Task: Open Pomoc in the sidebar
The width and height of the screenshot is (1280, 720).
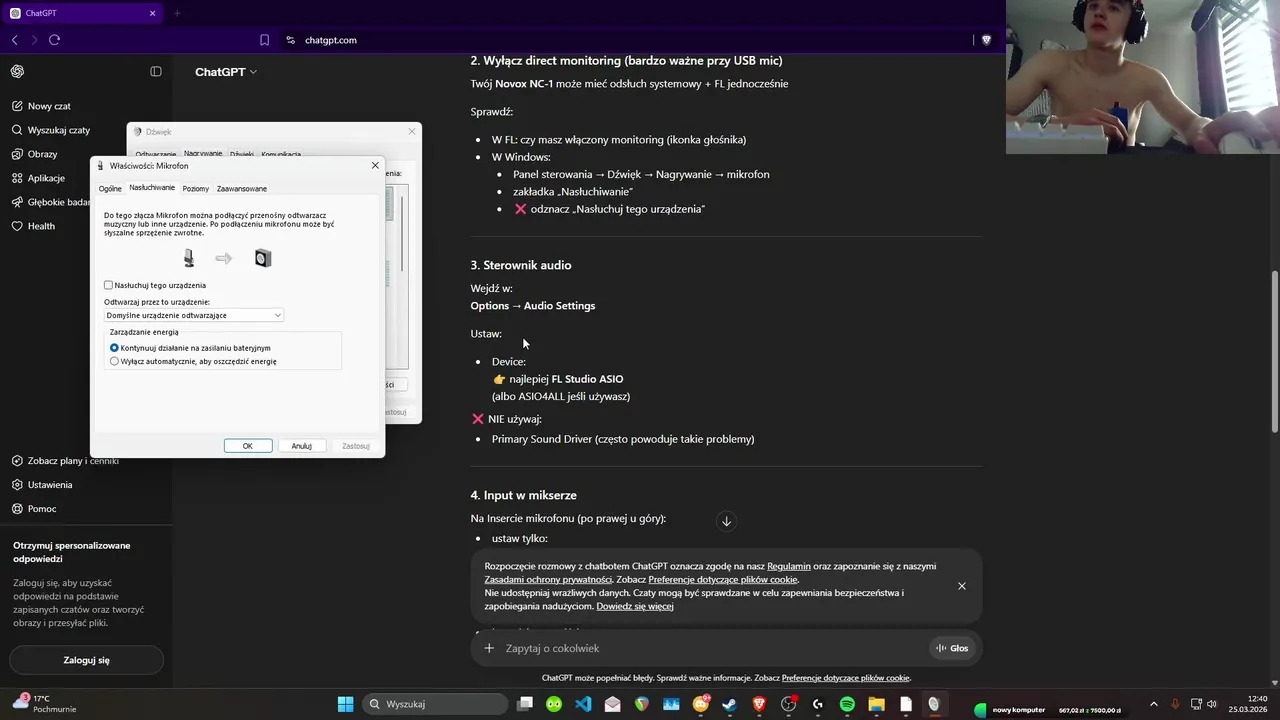Action: click(42, 509)
